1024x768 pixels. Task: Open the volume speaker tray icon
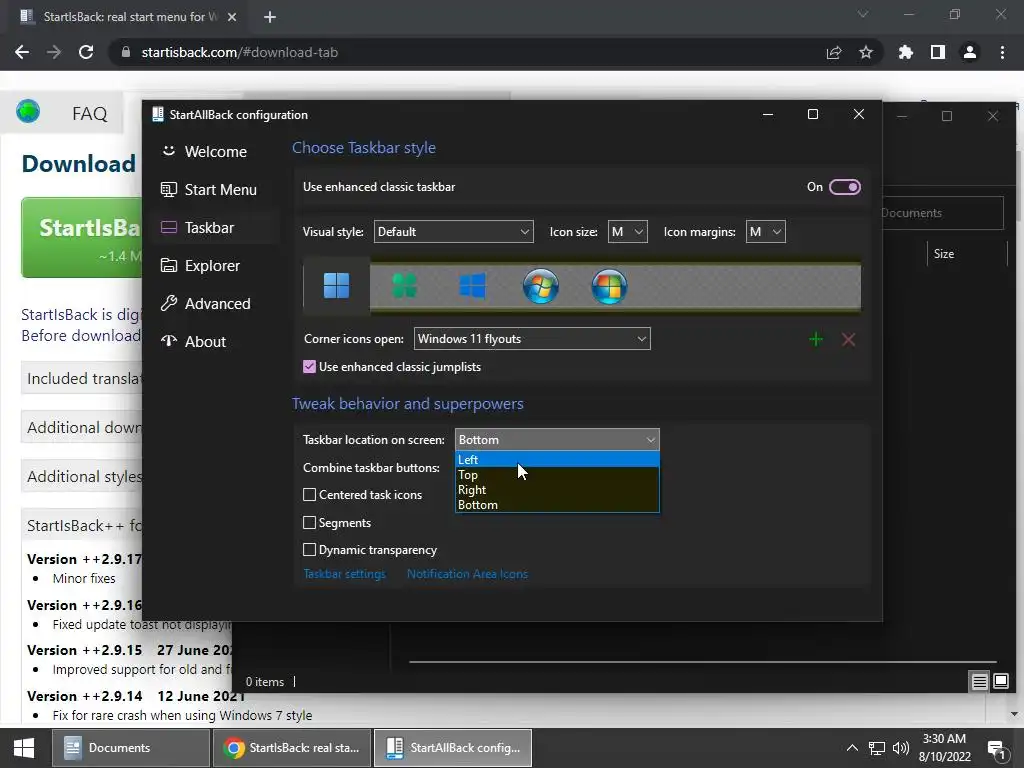click(x=901, y=748)
